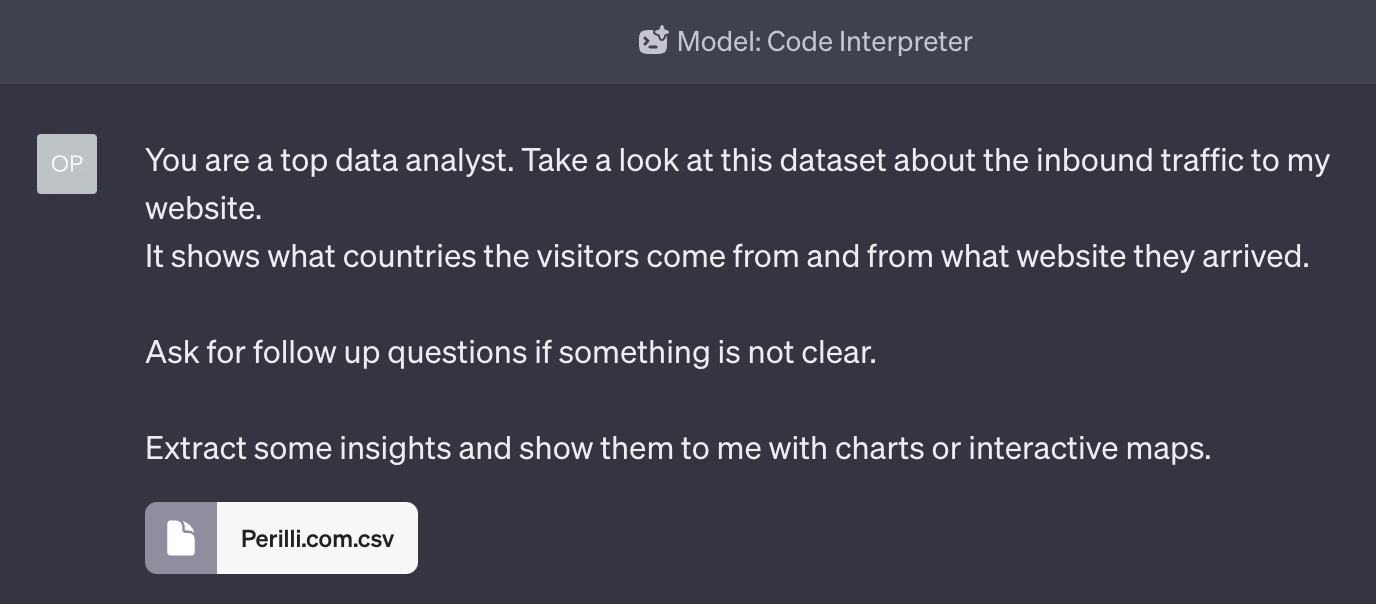Click the line starting 'It shows what countries'
Viewport: 1376px width, 604px height.
[x=727, y=257]
